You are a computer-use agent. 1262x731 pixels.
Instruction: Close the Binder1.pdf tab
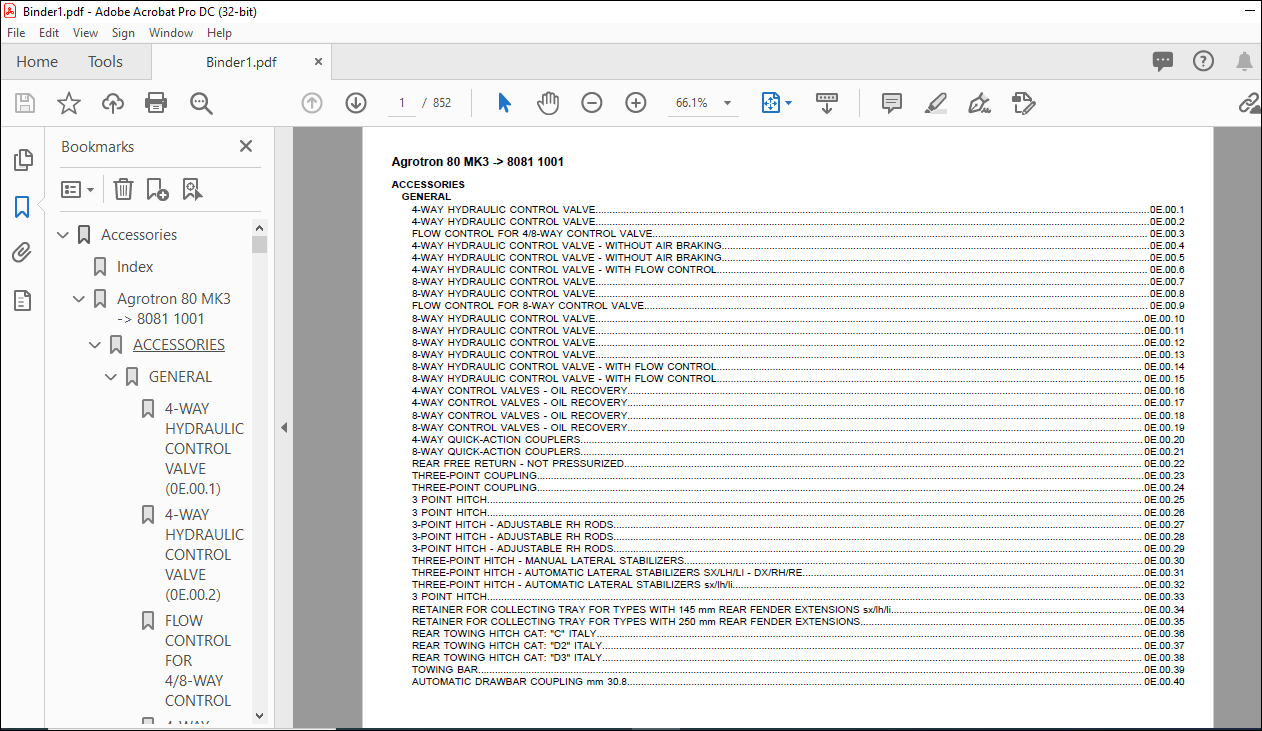pos(319,62)
